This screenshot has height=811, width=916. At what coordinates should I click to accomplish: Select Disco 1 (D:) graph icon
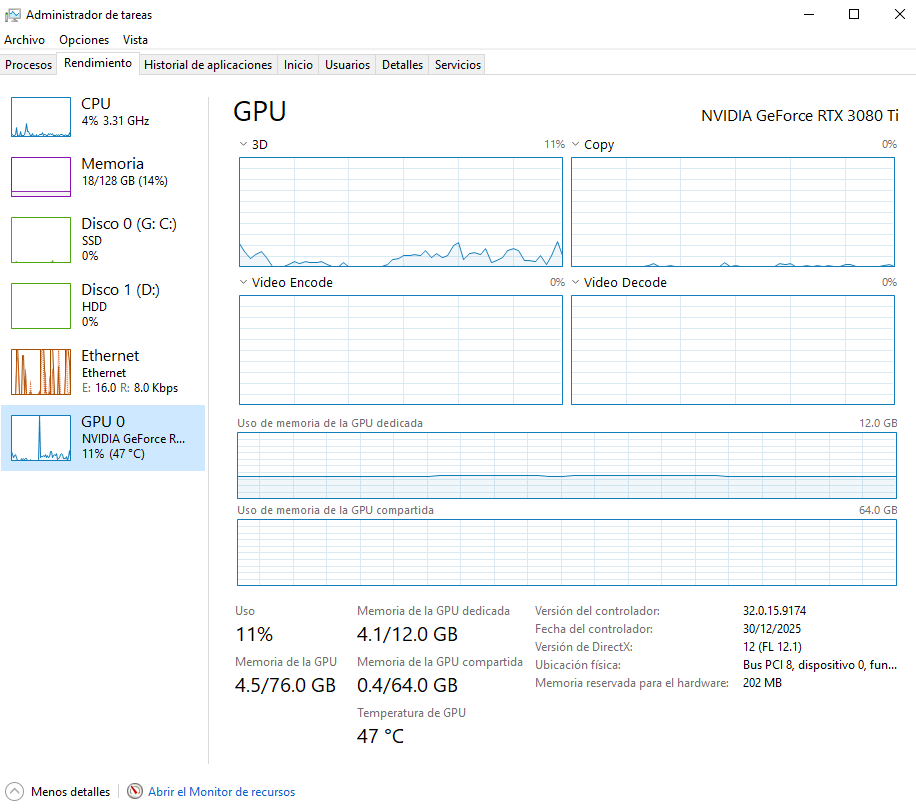click(41, 306)
